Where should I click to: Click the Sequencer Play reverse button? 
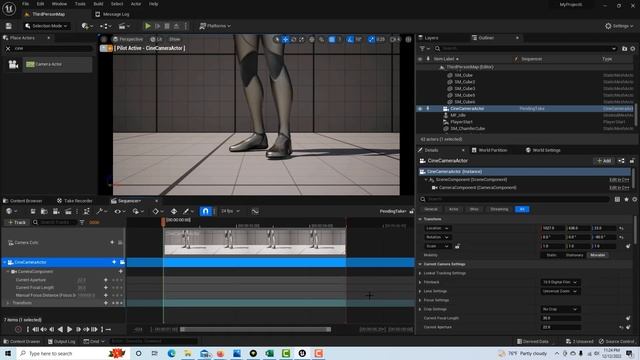coord(60,329)
